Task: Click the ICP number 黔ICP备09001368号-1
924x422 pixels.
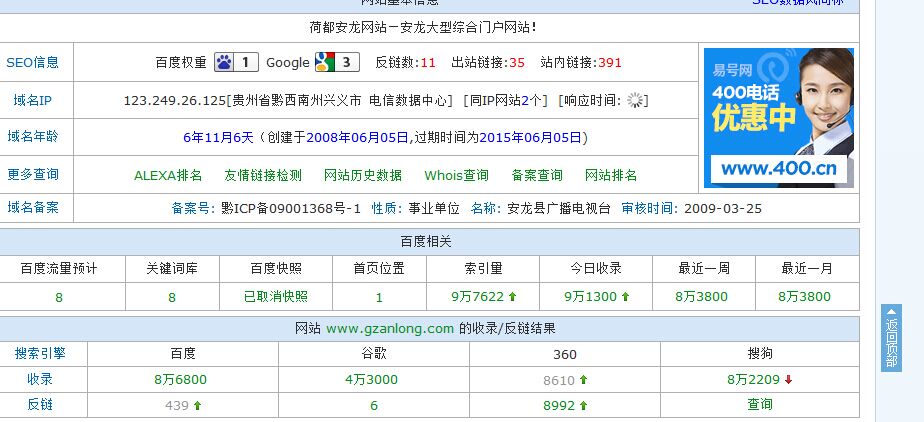Action: coord(291,209)
